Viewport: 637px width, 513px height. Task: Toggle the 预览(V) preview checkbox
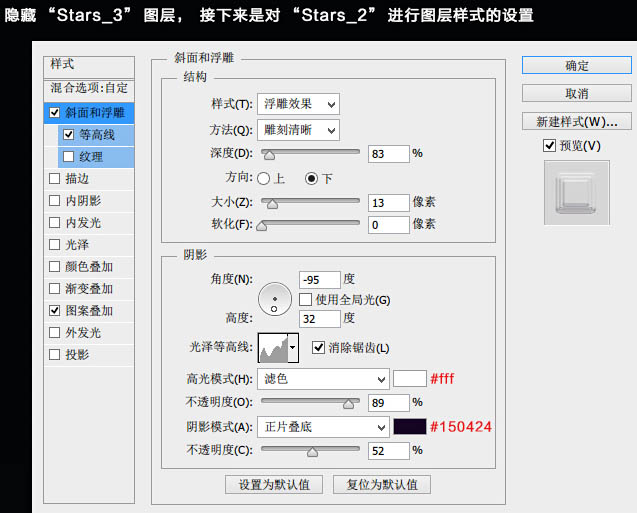coord(549,145)
